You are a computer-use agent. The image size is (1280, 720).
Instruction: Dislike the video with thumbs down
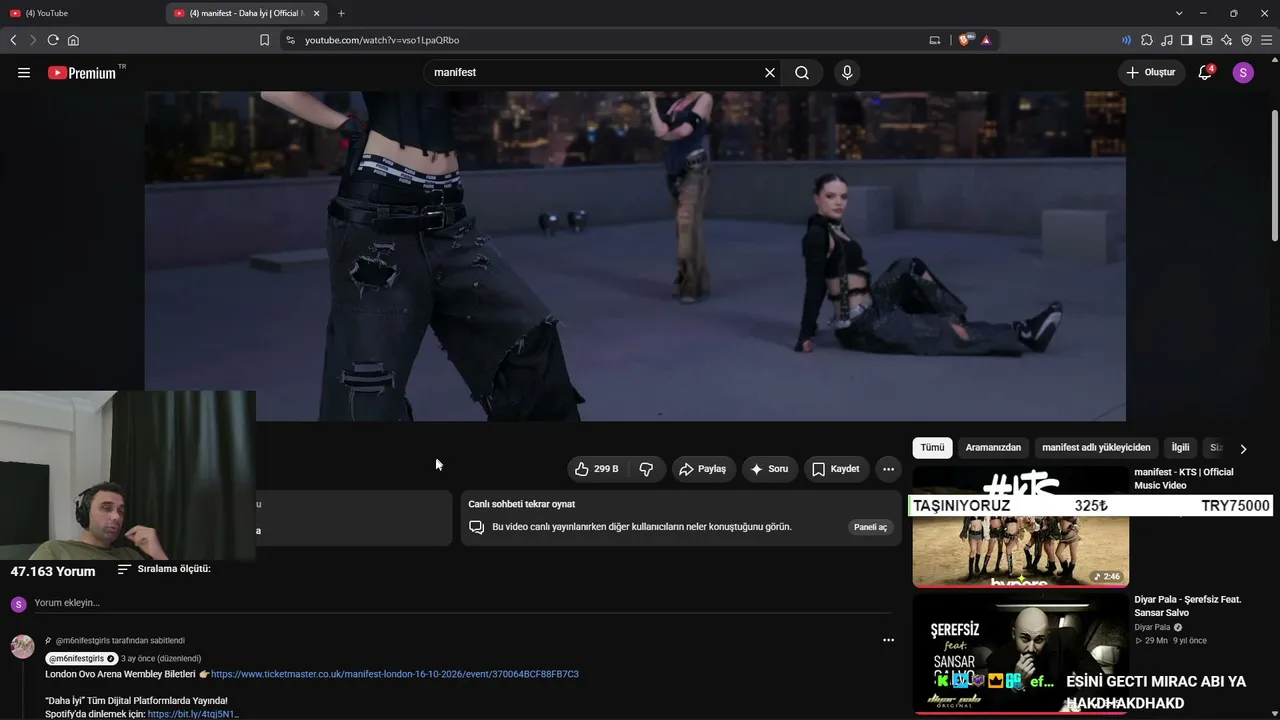coord(646,469)
